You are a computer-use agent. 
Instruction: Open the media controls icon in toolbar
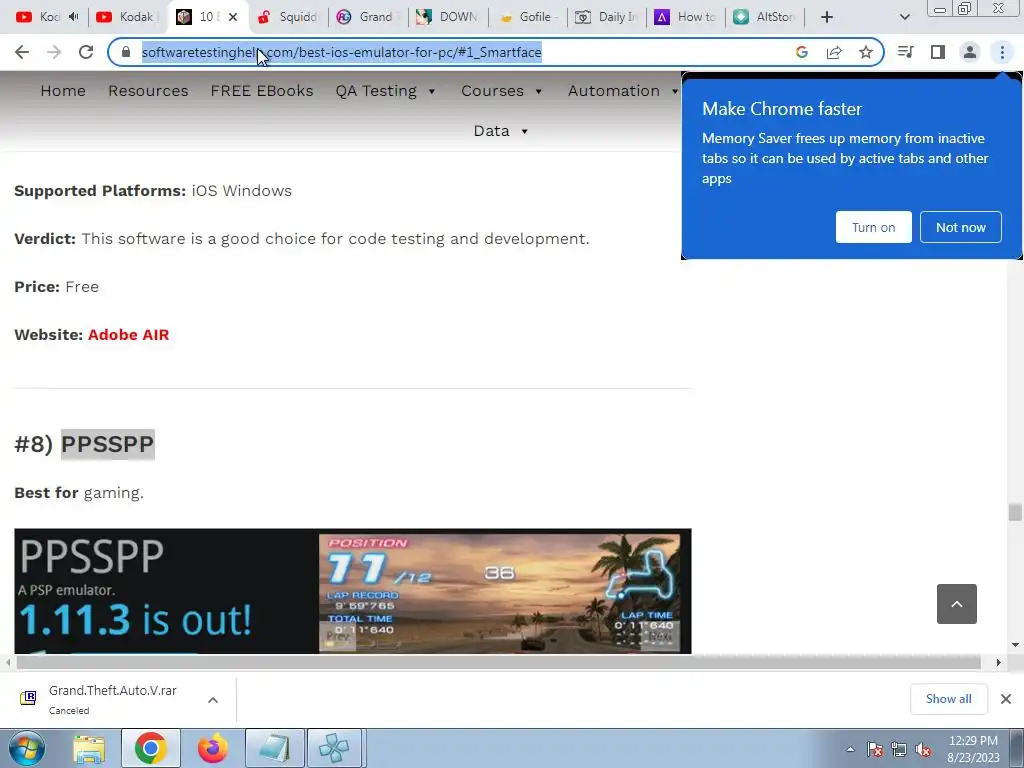(x=906, y=52)
